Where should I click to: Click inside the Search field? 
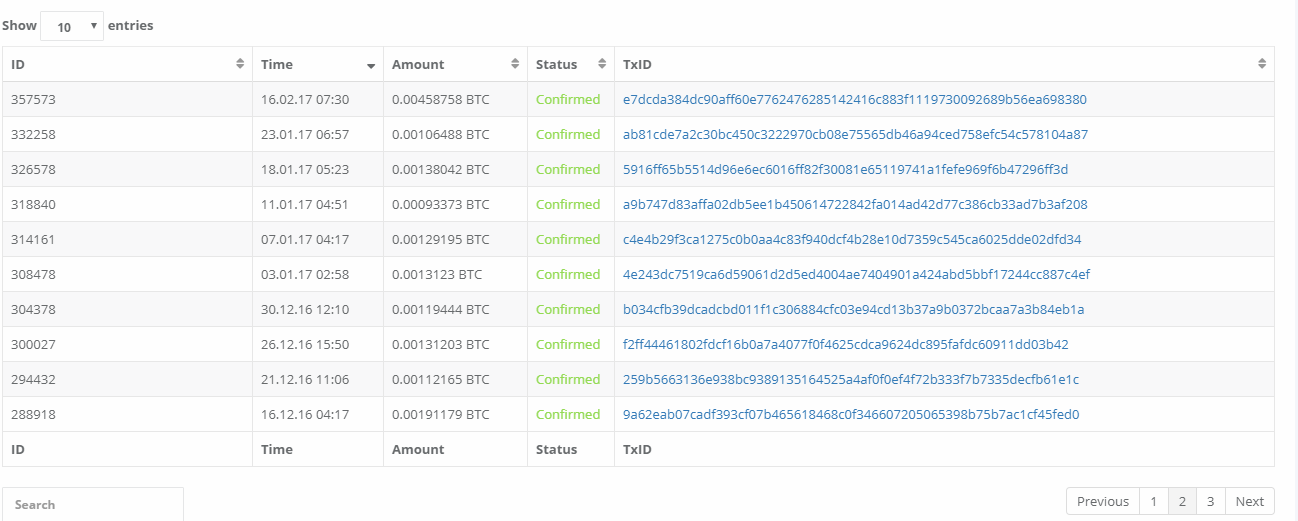click(x=93, y=504)
